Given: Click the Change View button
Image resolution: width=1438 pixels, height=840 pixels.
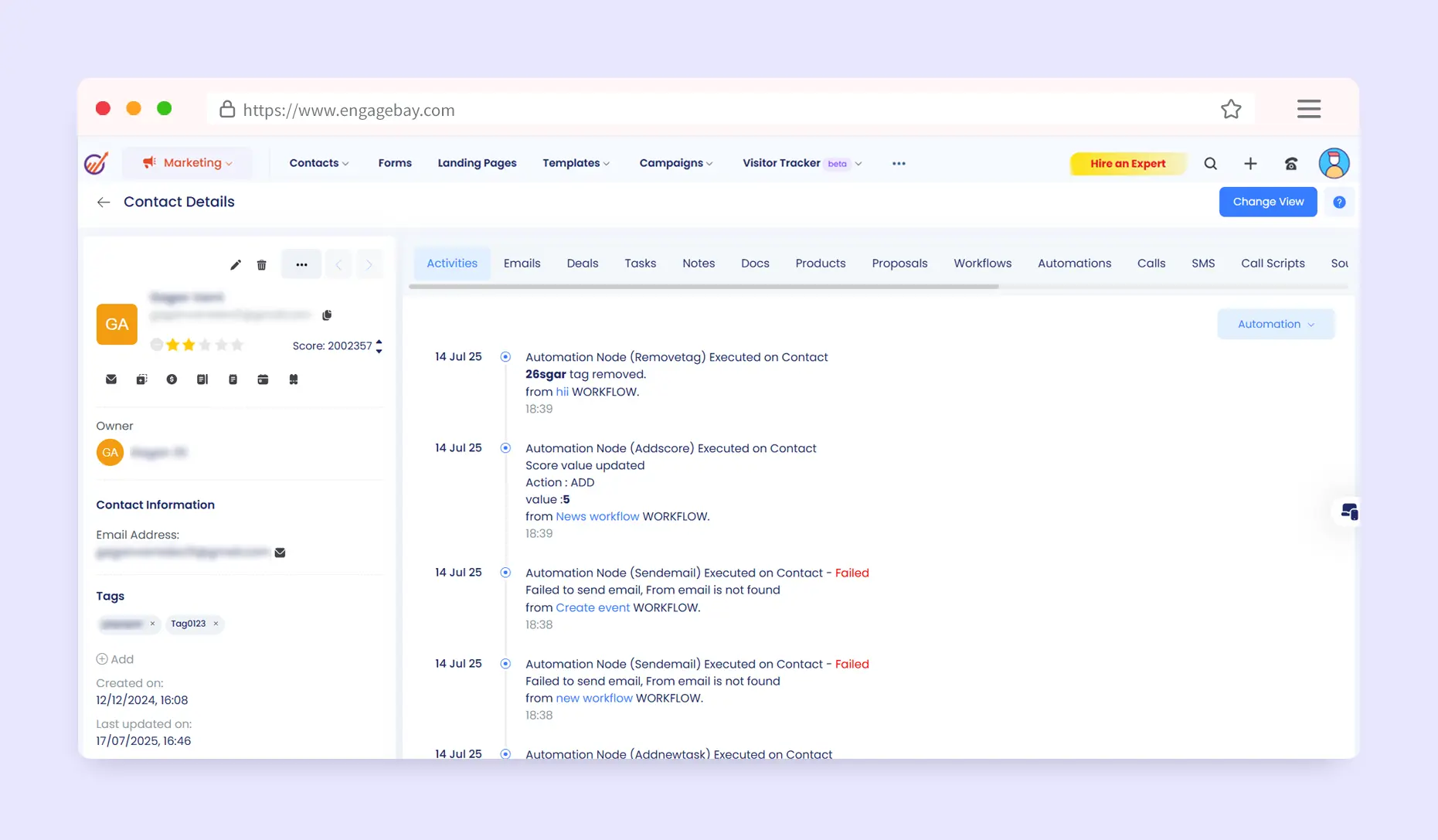Looking at the screenshot, I should pos(1267,202).
